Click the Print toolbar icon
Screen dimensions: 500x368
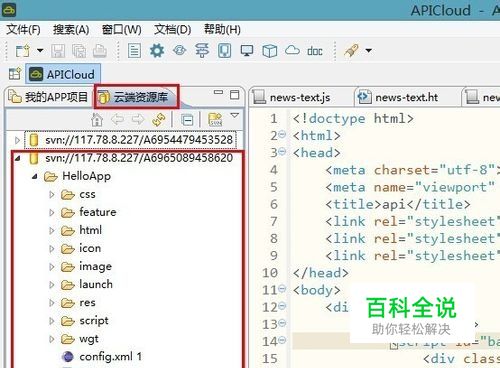click(99, 51)
